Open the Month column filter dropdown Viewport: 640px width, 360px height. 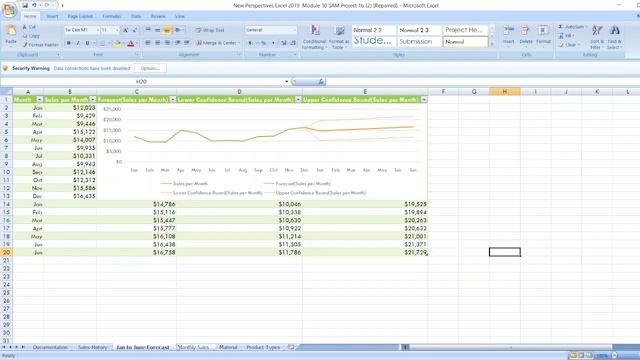click(40, 100)
